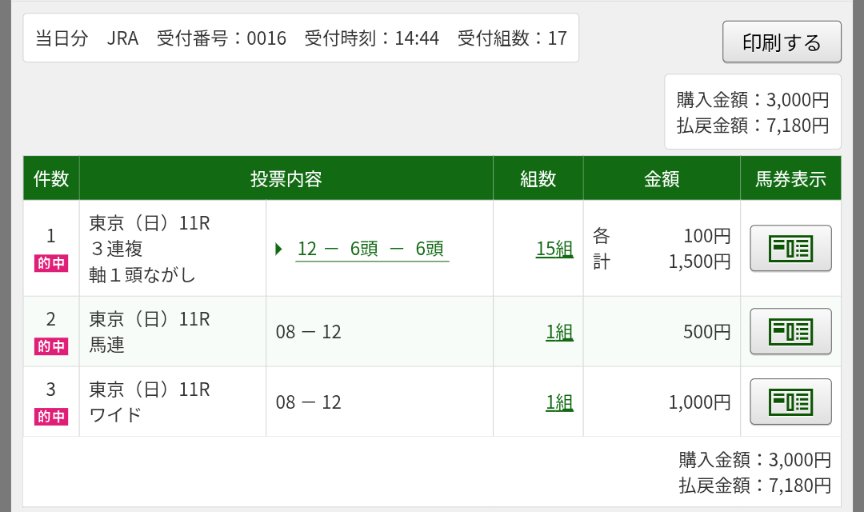Click the 金額 column header
This screenshot has width=864, height=512.
(662, 179)
